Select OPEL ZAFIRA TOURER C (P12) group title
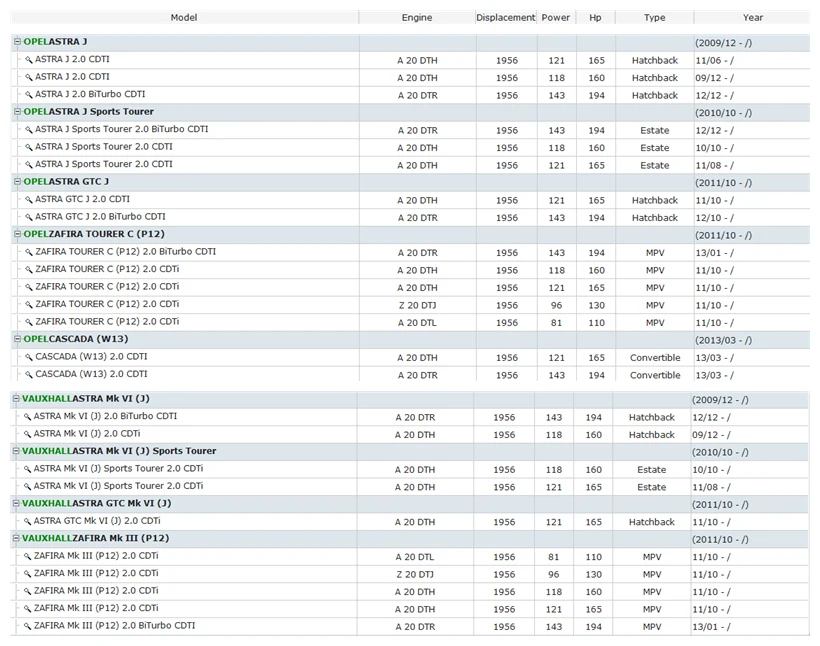This screenshot has width=820, height=646. [x=94, y=234]
